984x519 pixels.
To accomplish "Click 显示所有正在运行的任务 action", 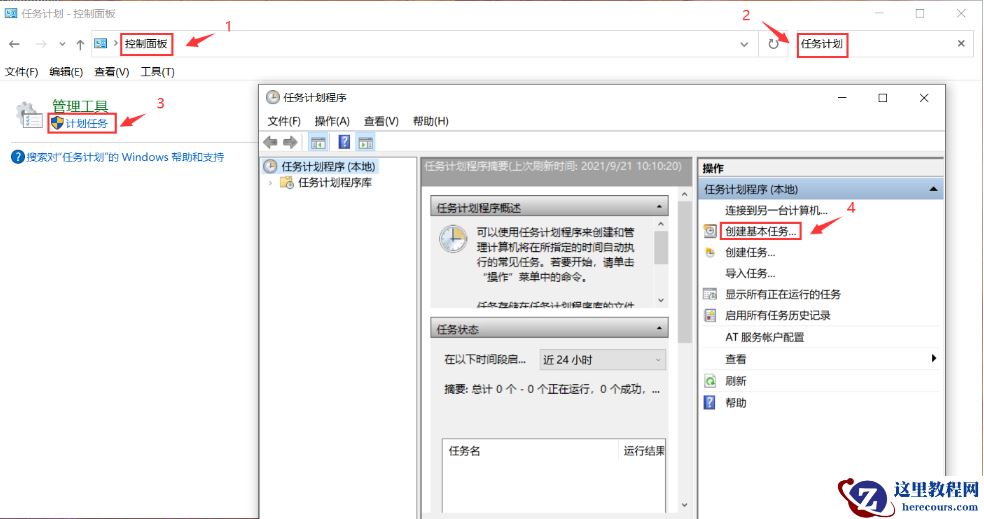I will click(x=783, y=294).
